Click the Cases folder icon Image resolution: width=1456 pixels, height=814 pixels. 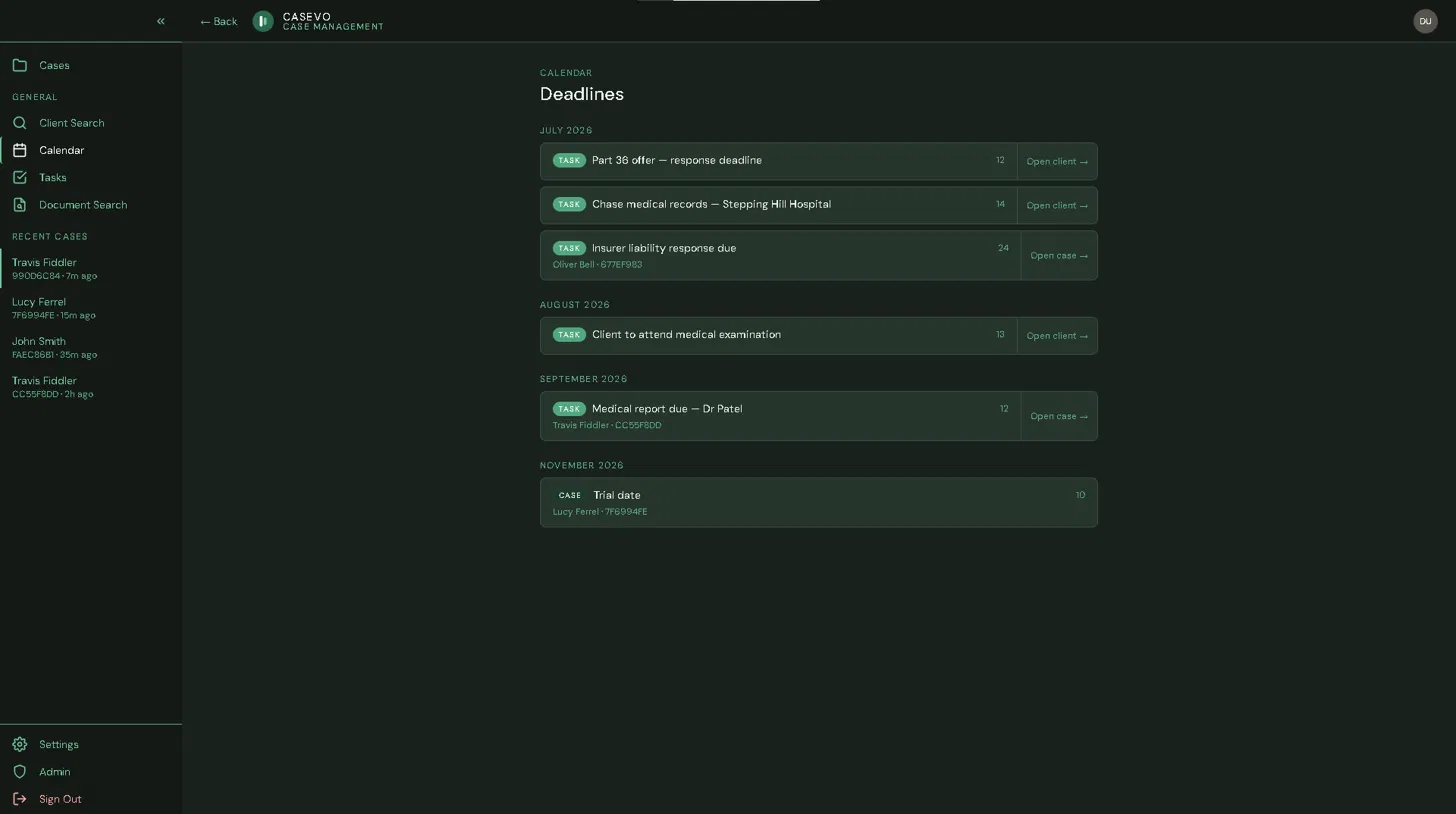tap(19, 65)
